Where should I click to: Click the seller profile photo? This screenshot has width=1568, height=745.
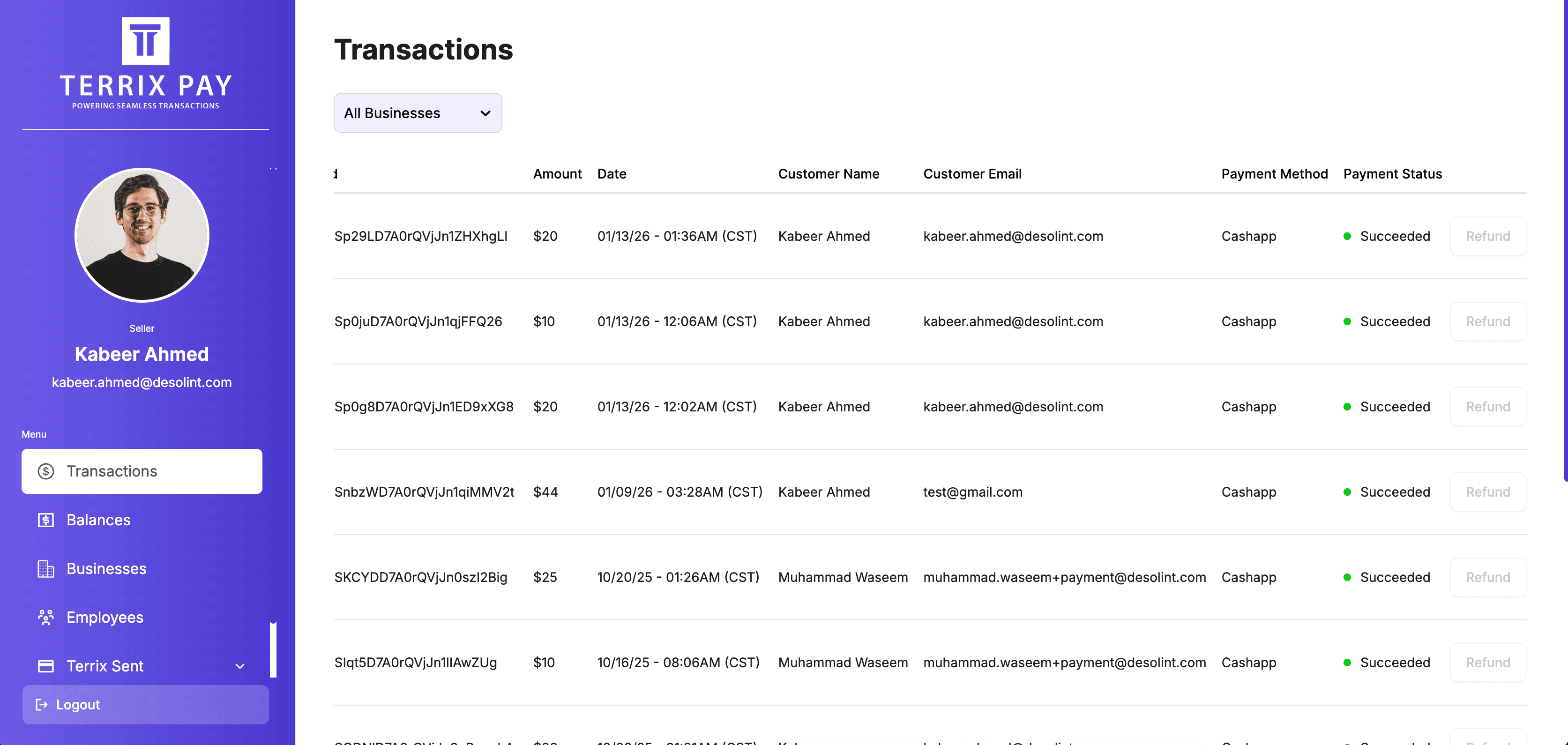(142, 235)
